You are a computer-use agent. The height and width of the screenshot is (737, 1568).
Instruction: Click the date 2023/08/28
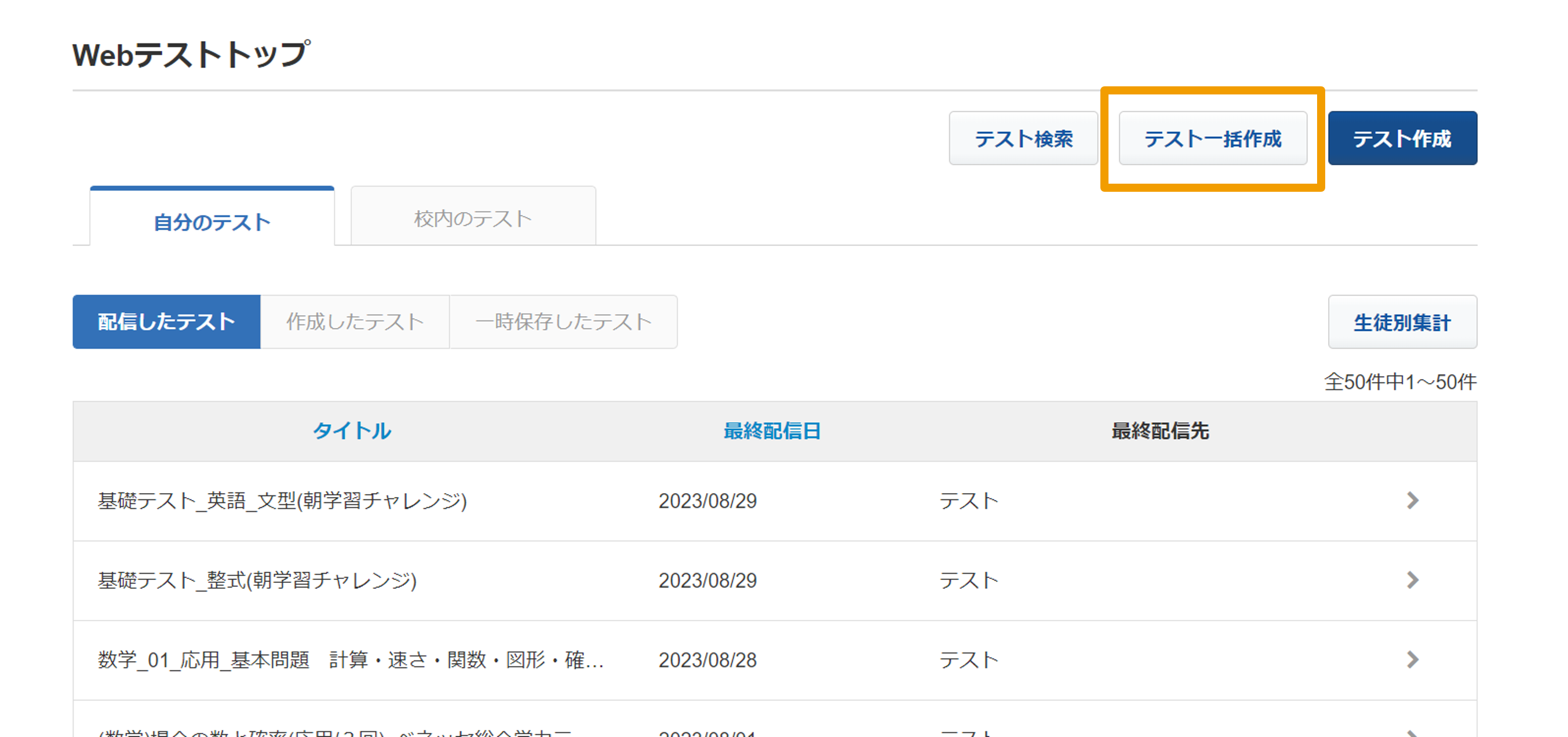coord(708,660)
